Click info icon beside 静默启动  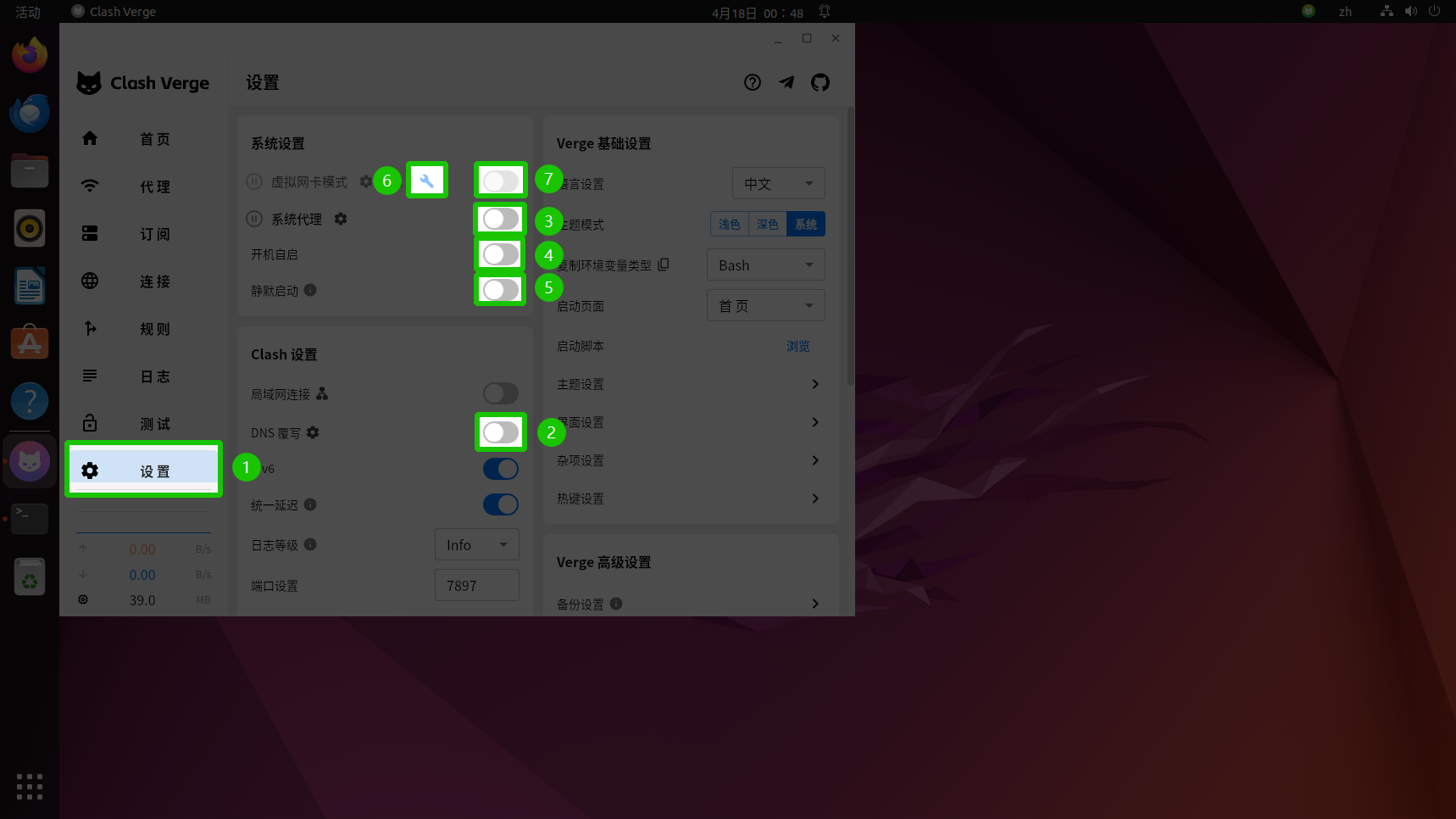pyautogui.click(x=310, y=290)
